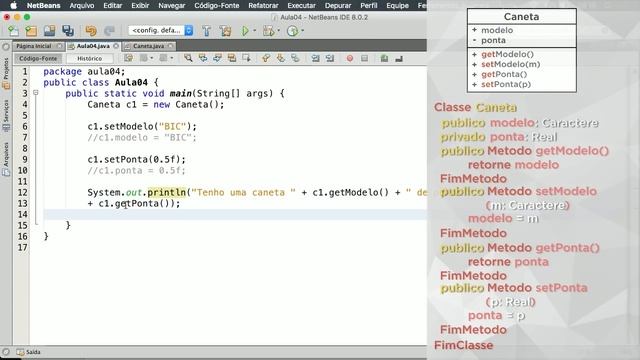The height and width of the screenshot is (360, 640).
Task: Toggle the Highlight Search icon
Action: point(232,58)
